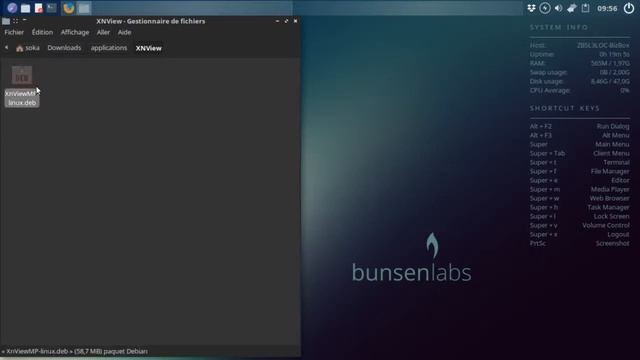Click the XnViewMP-linux.deb file name label

[x=22, y=98]
